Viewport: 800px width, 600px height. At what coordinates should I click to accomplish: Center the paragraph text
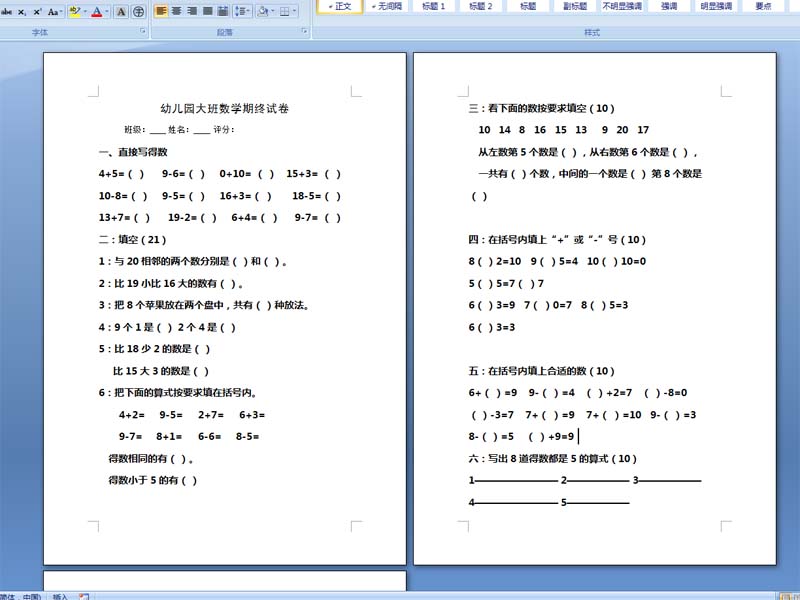tap(177, 11)
